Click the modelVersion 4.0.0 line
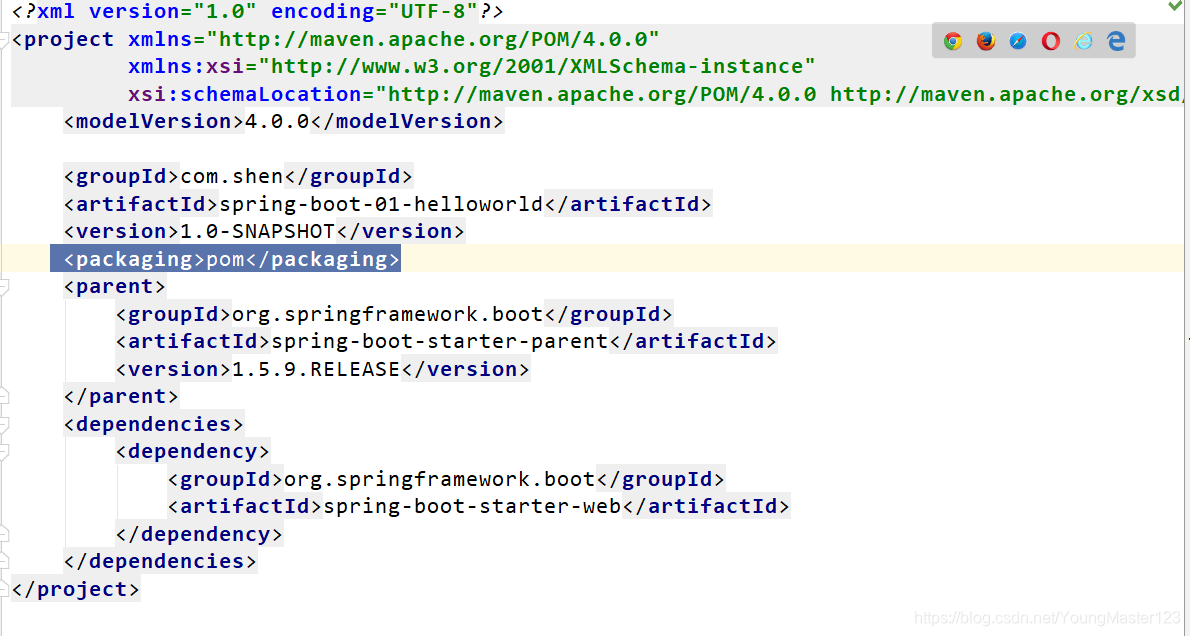The width and height of the screenshot is (1190, 636). [284, 121]
